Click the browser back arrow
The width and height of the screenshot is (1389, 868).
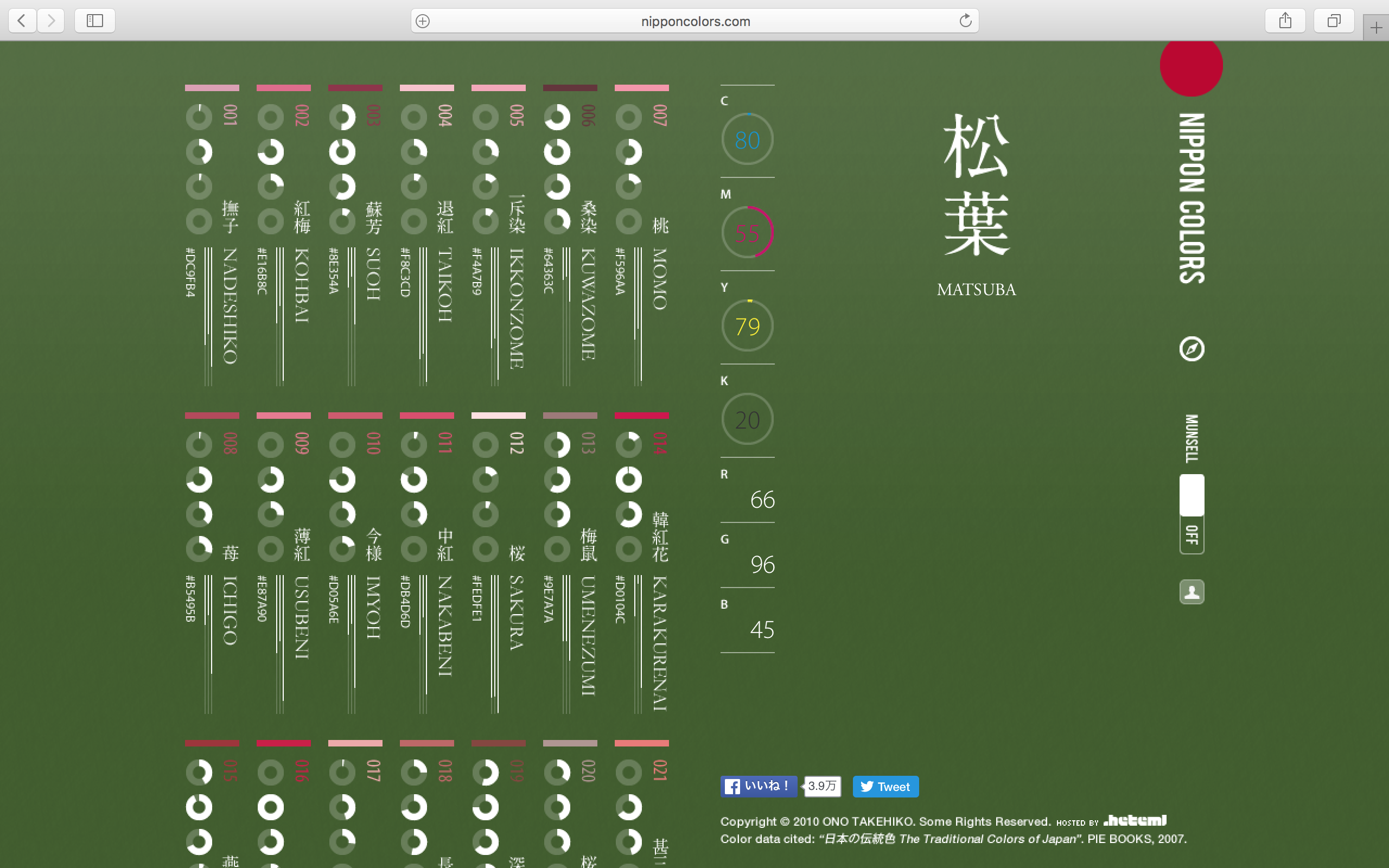click(21, 21)
